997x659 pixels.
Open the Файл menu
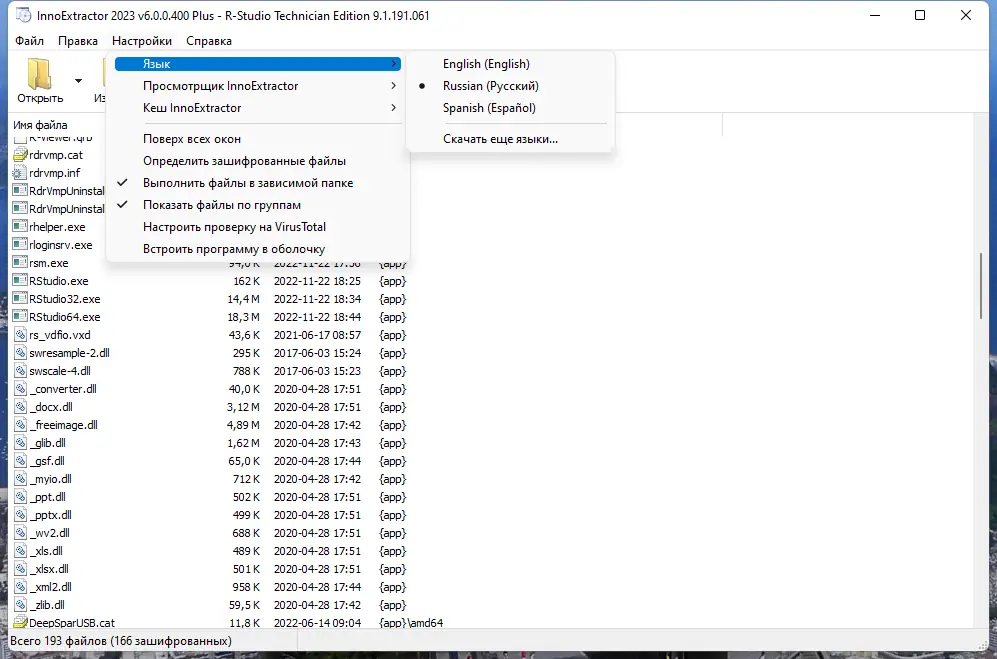point(29,41)
